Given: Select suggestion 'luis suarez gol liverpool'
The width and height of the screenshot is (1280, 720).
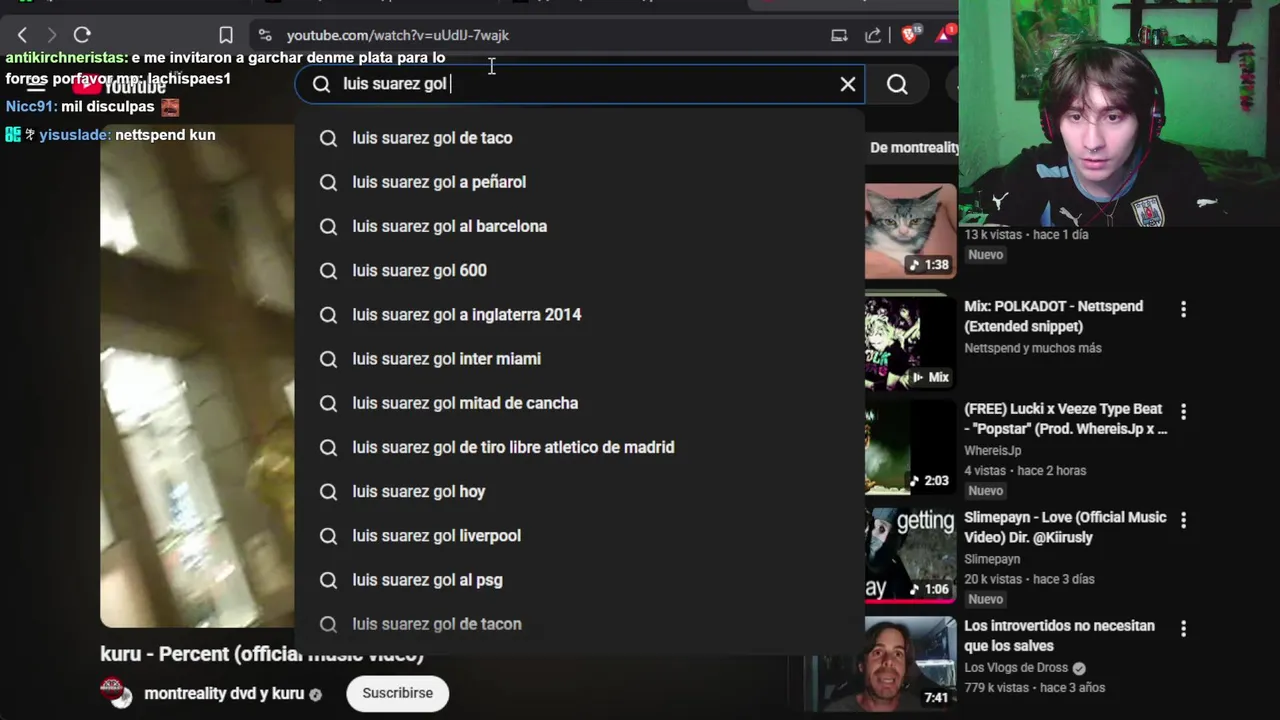Looking at the screenshot, I should pos(580,535).
